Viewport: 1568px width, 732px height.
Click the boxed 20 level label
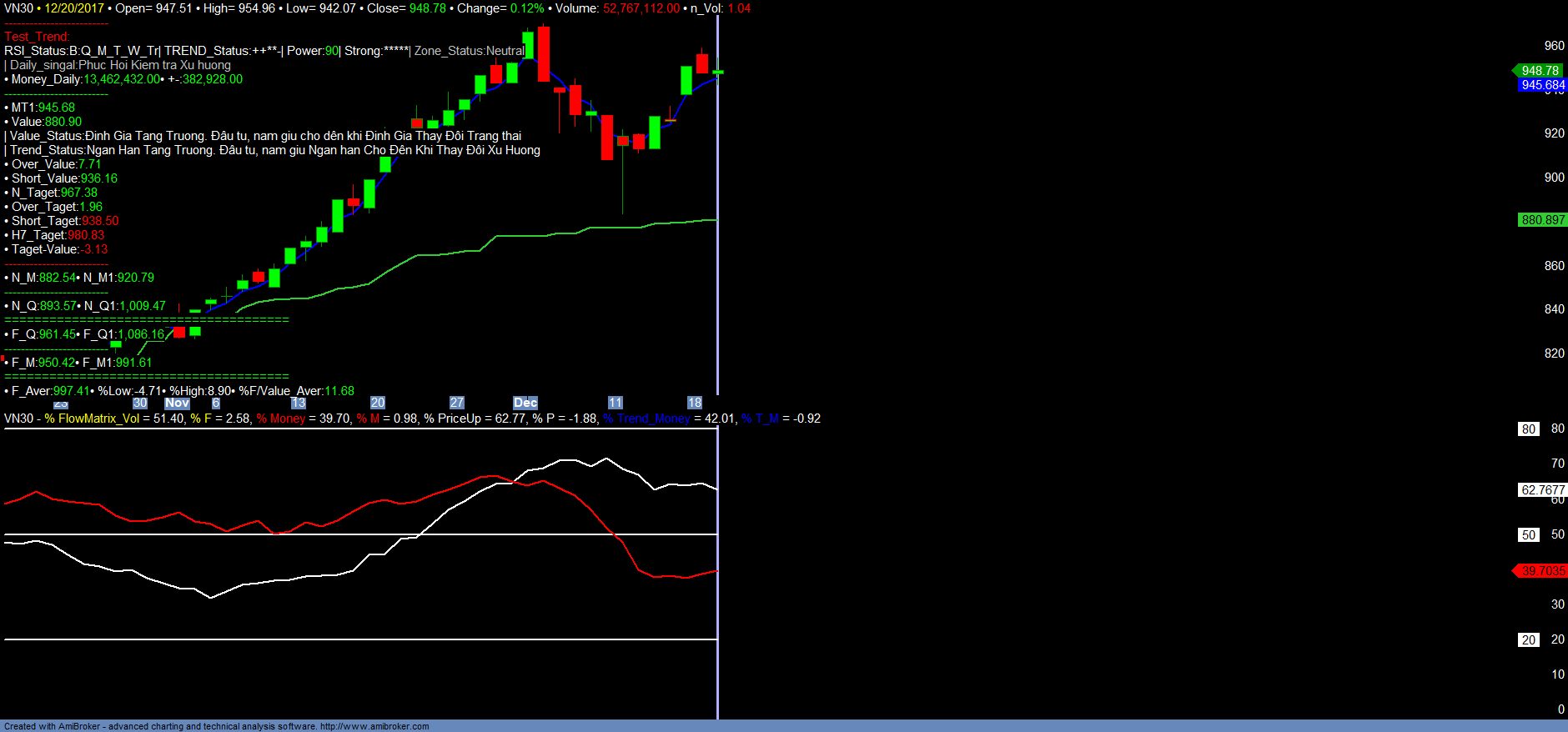pyautogui.click(x=1528, y=640)
